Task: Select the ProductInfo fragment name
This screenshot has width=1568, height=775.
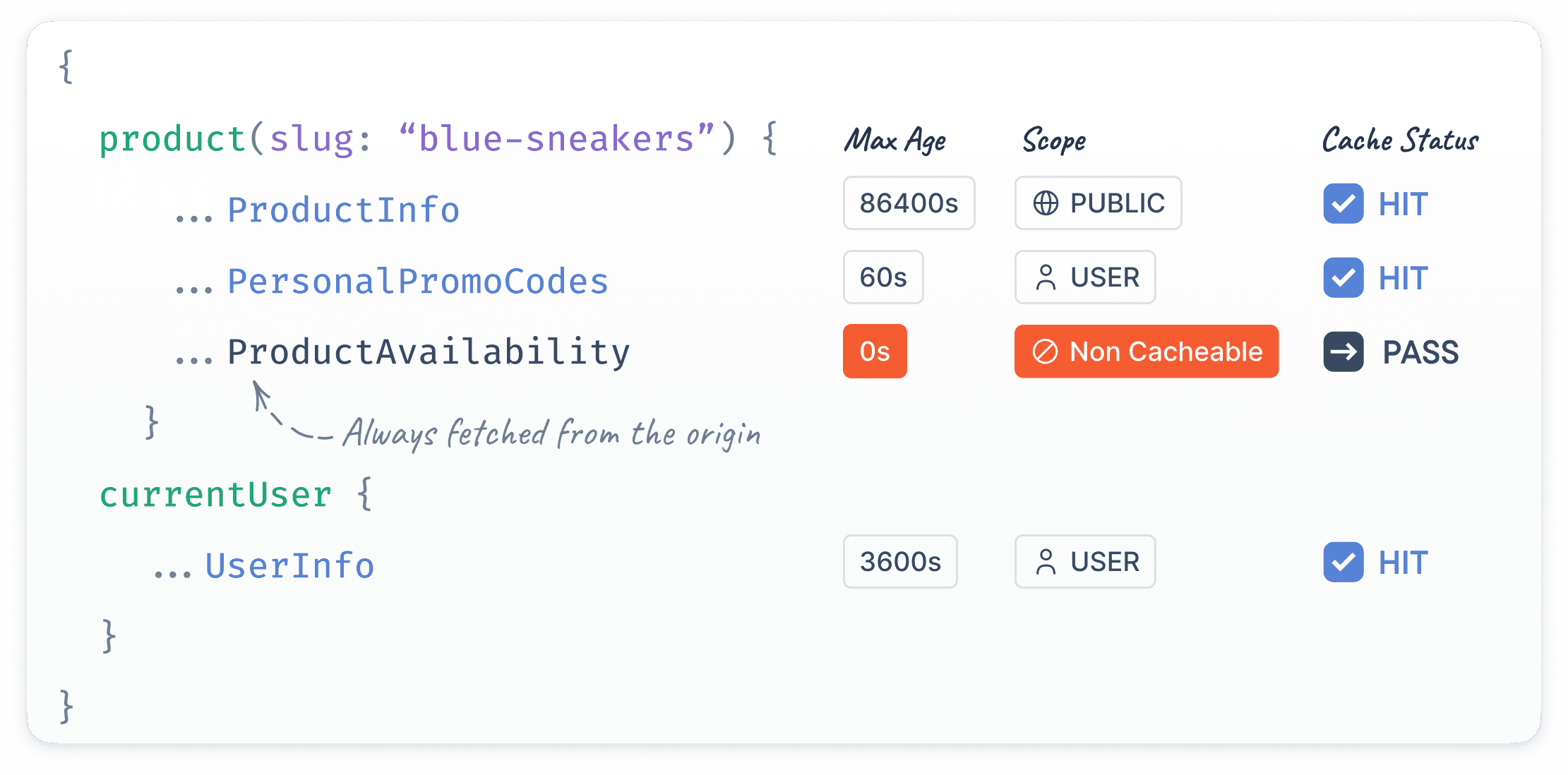Action: point(343,210)
